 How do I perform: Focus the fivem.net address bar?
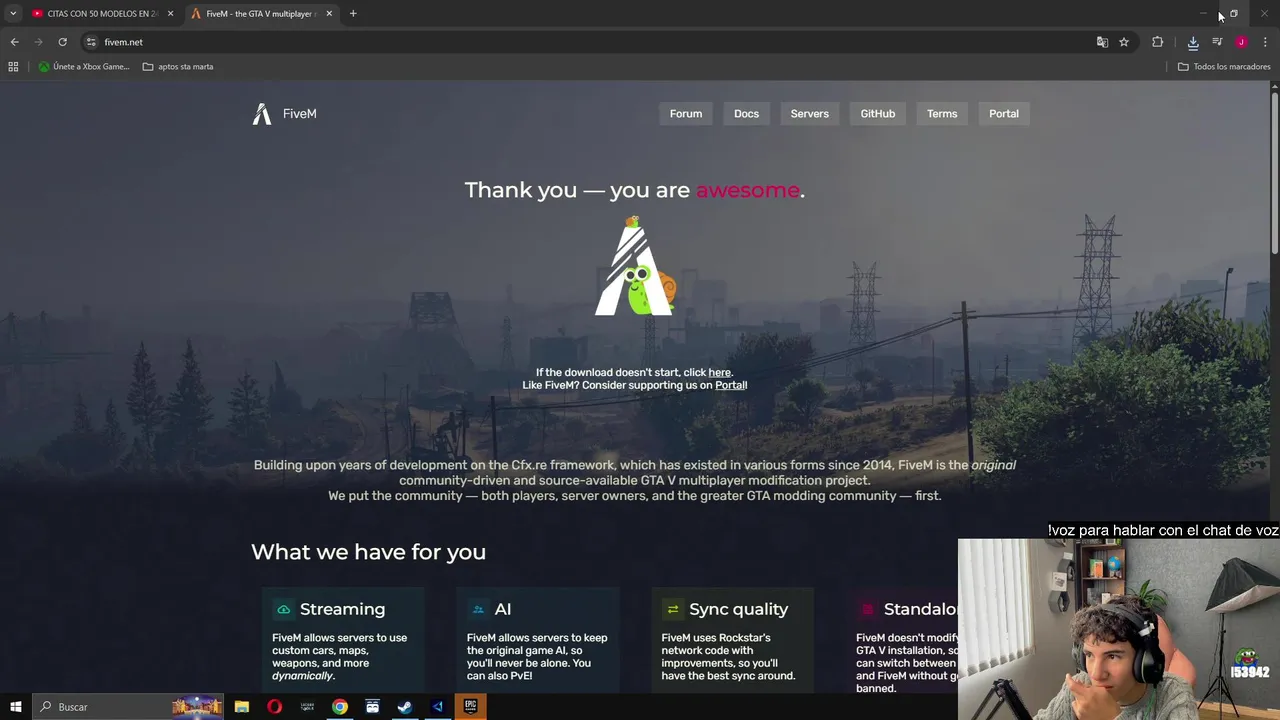point(590,42)
